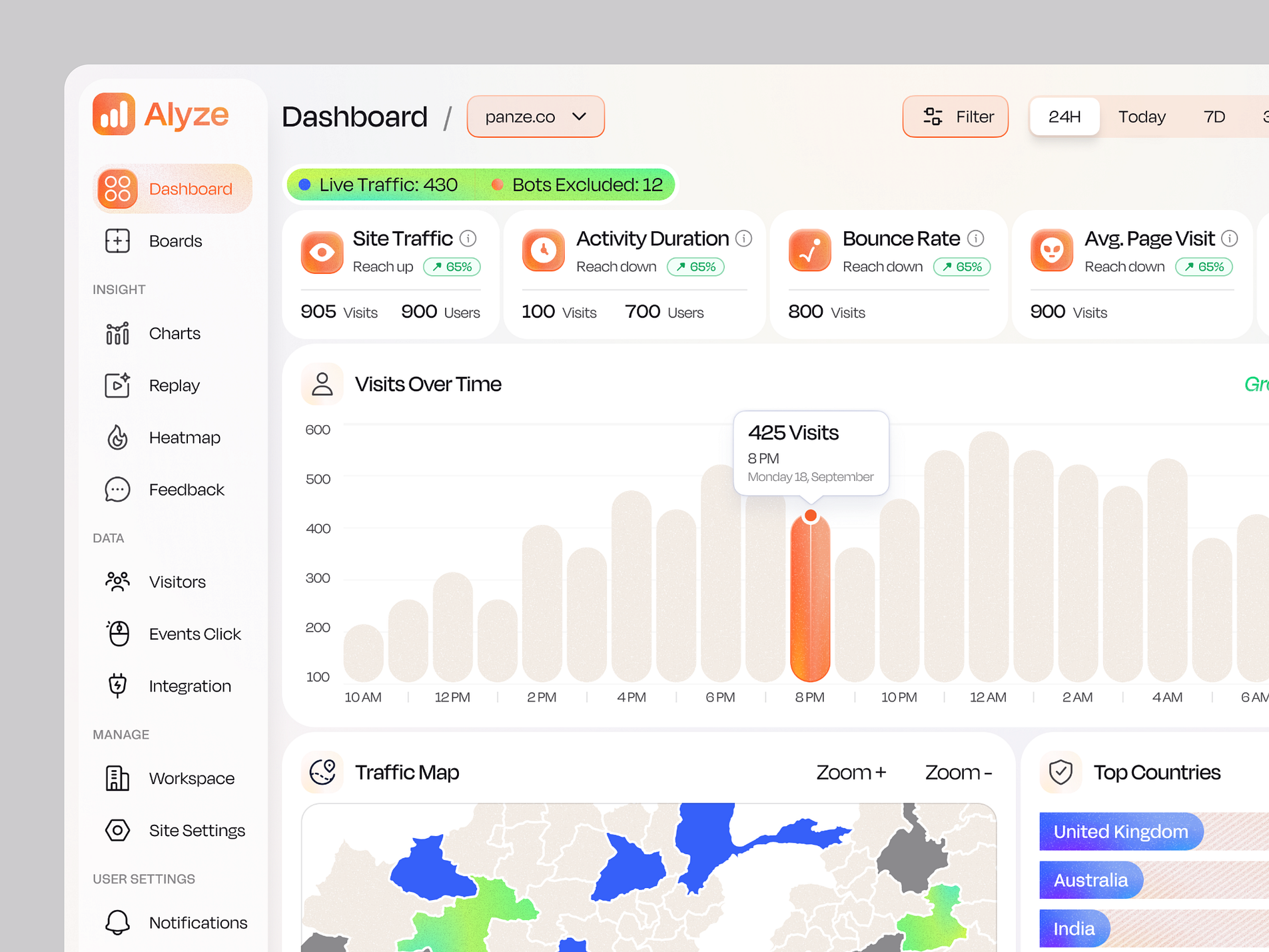Click the 425 Visits tooltip

click(811, 454)
